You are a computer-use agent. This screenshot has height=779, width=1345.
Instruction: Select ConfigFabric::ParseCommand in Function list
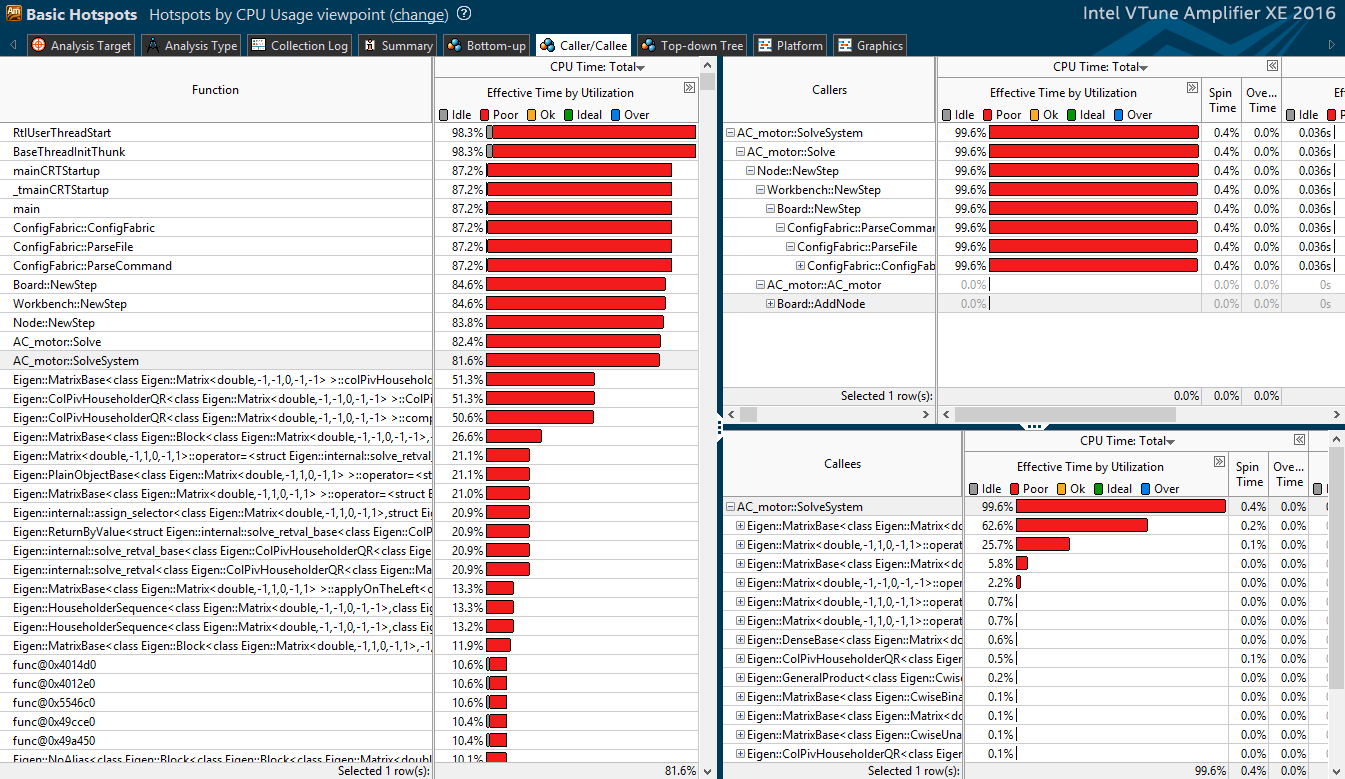click(x=216, y=266)
